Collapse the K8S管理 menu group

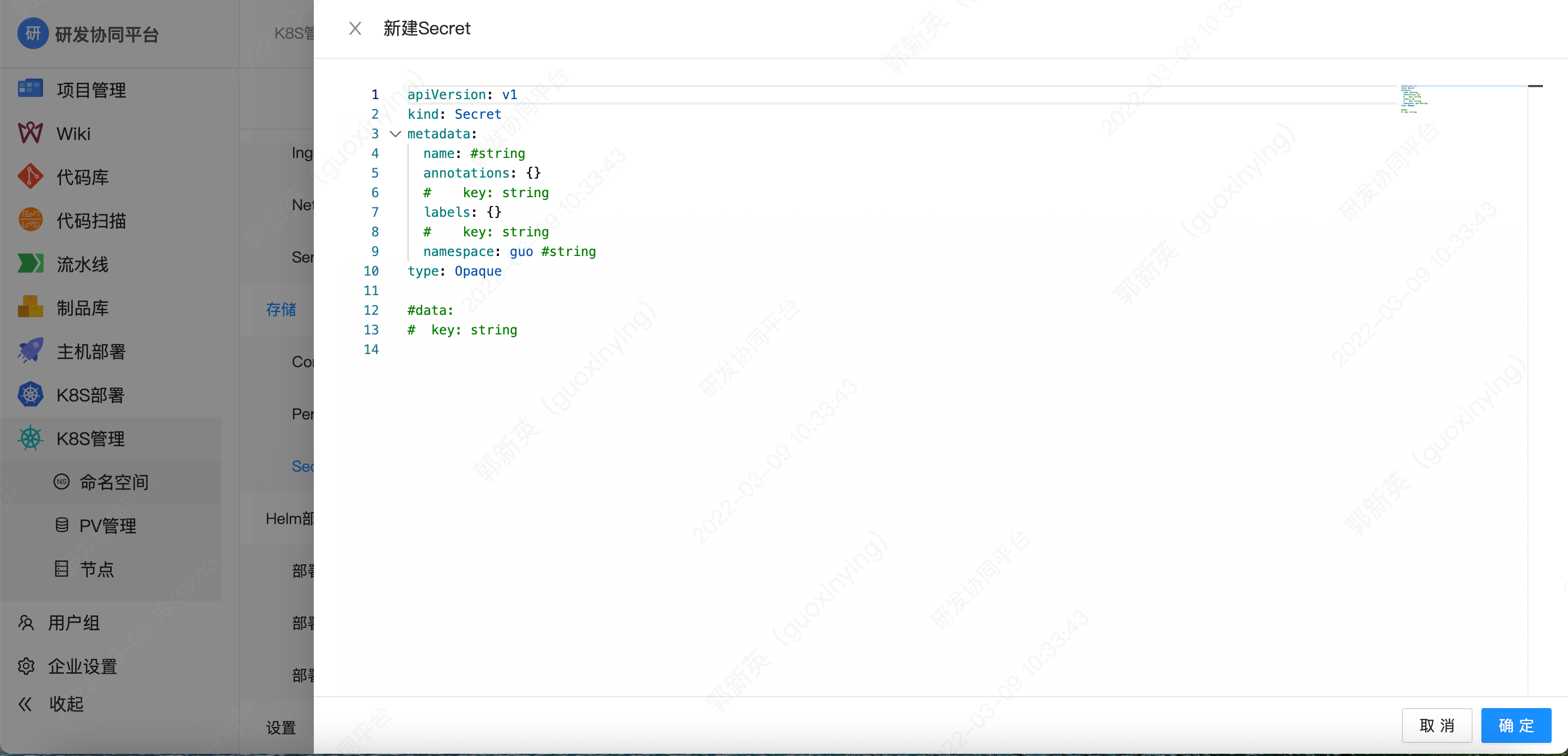[x=90, y=438]
